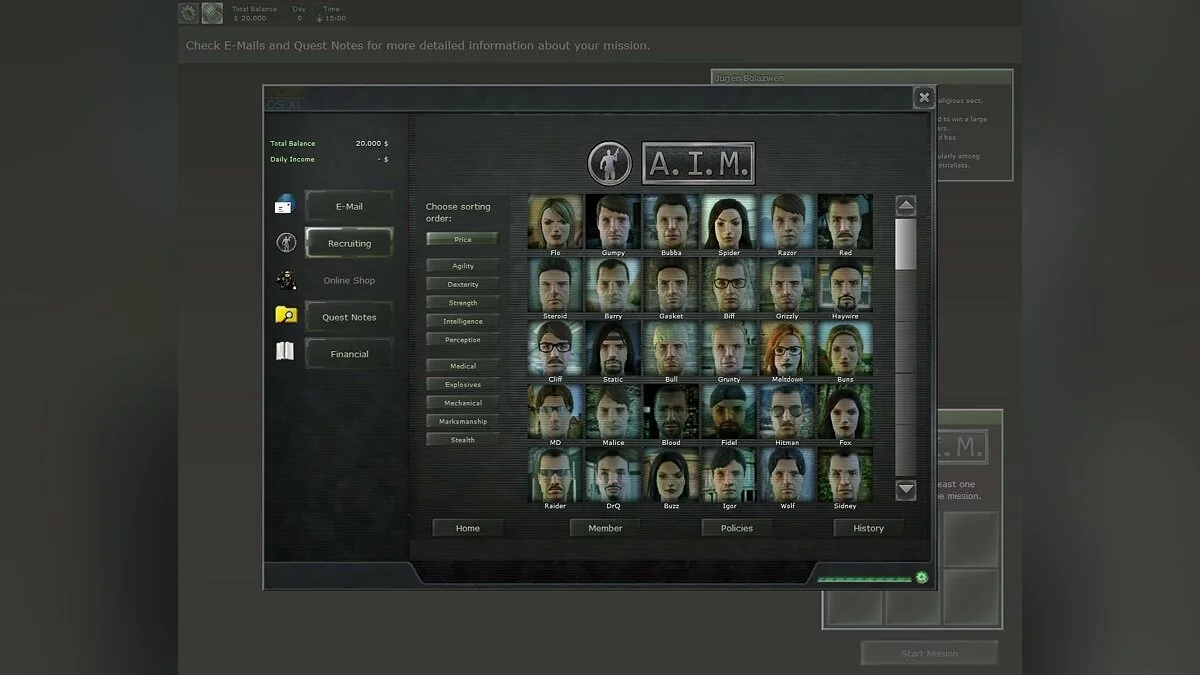This screenshot has width=1200, height=675.
Task: Click the Quest Notes folder icon
Action: click(286, 315)
